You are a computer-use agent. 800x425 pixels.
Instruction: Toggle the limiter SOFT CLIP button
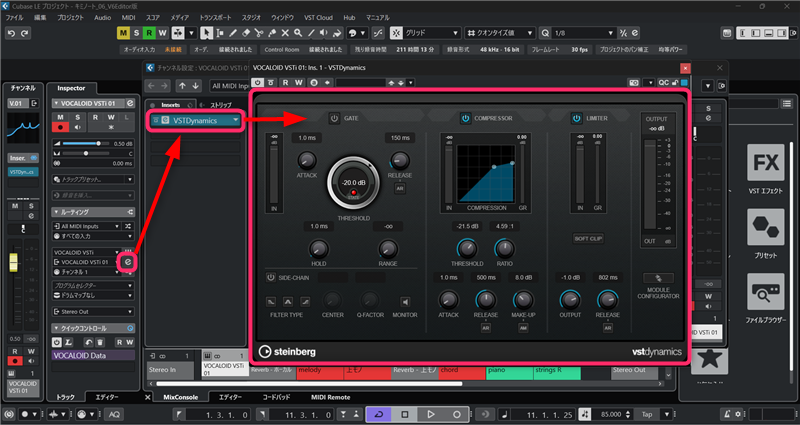pyautogui.click(x=588, y=238)
